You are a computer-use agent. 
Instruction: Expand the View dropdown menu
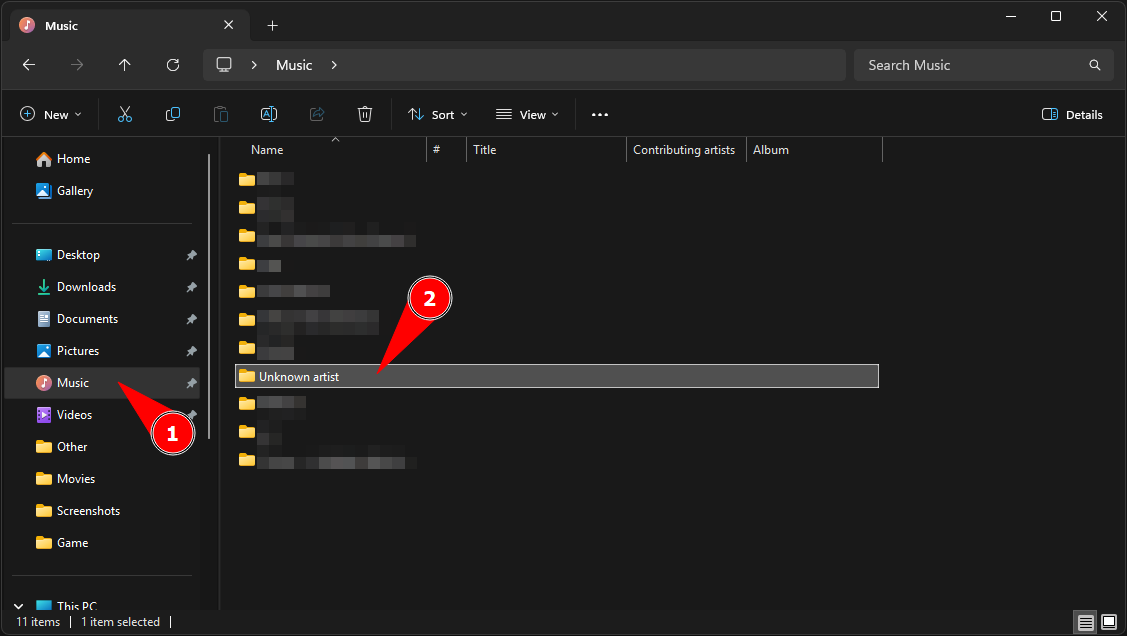pyautogui.click(x=527, y=115)
